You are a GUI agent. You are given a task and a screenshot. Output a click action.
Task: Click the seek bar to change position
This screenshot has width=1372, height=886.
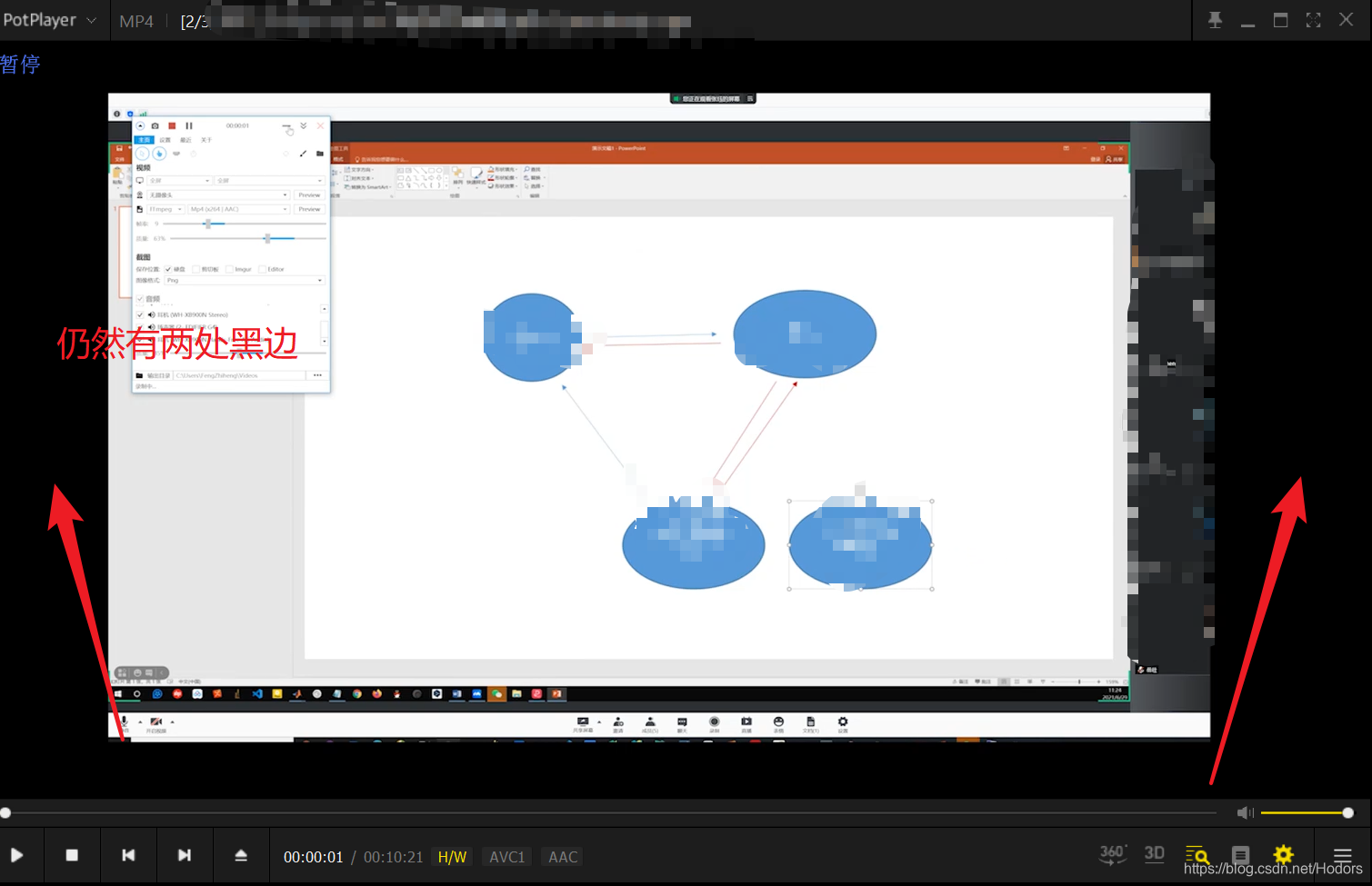coord(609,812)
